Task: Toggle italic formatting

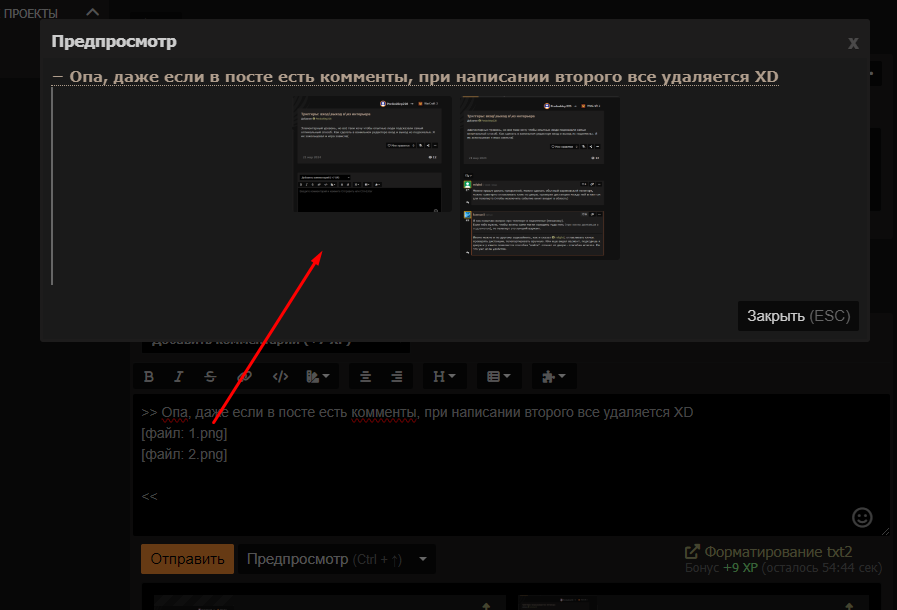Action: coord(179,377)
